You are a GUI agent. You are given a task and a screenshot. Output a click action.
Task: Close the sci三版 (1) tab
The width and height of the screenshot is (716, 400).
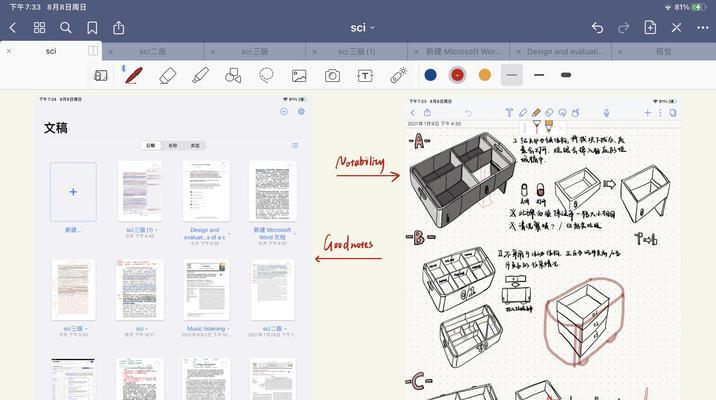(315, 52)
